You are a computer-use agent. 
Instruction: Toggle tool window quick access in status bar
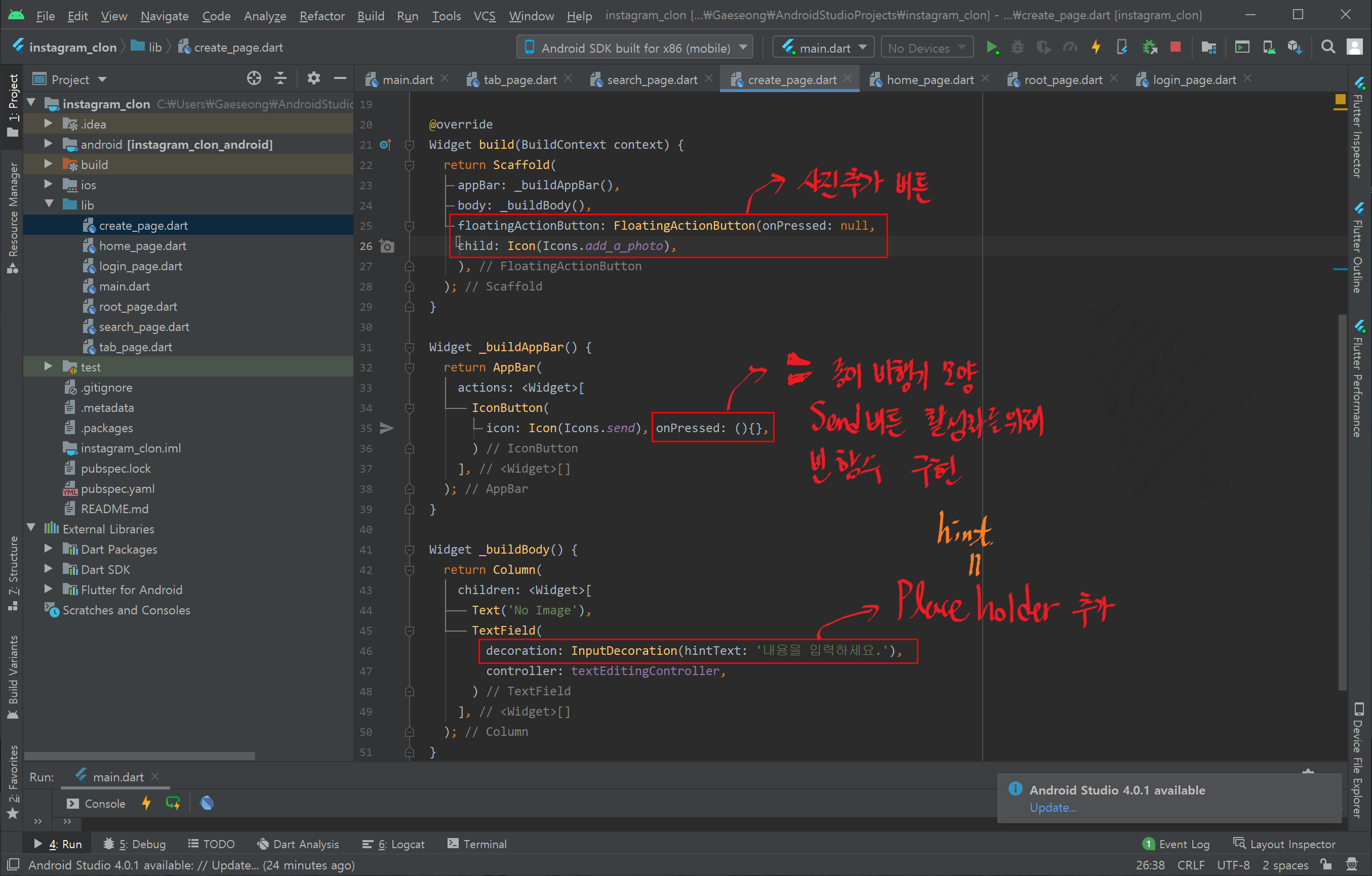click(13, 864)
